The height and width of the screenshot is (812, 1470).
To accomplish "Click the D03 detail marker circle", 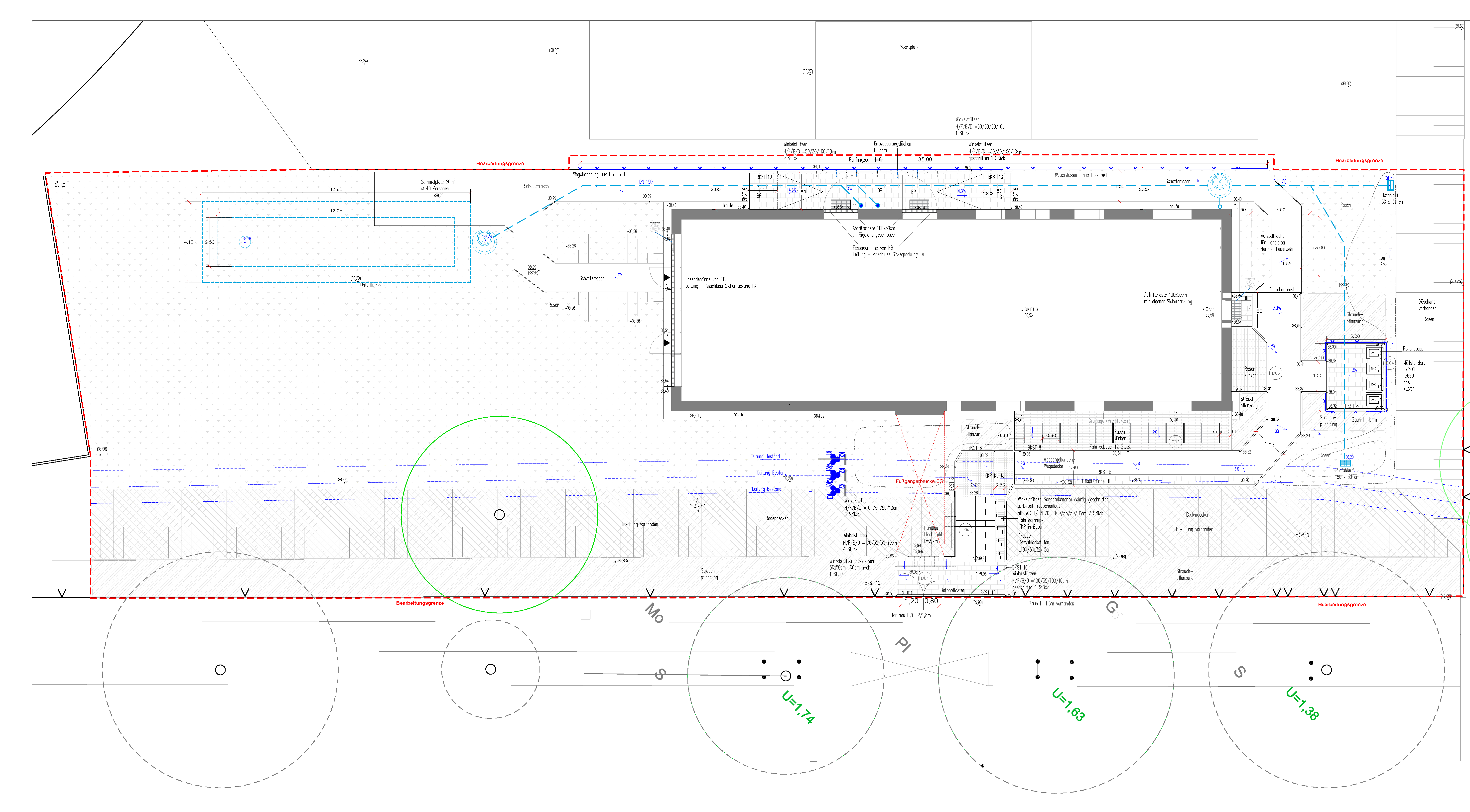I will [x=1275, y=373].
